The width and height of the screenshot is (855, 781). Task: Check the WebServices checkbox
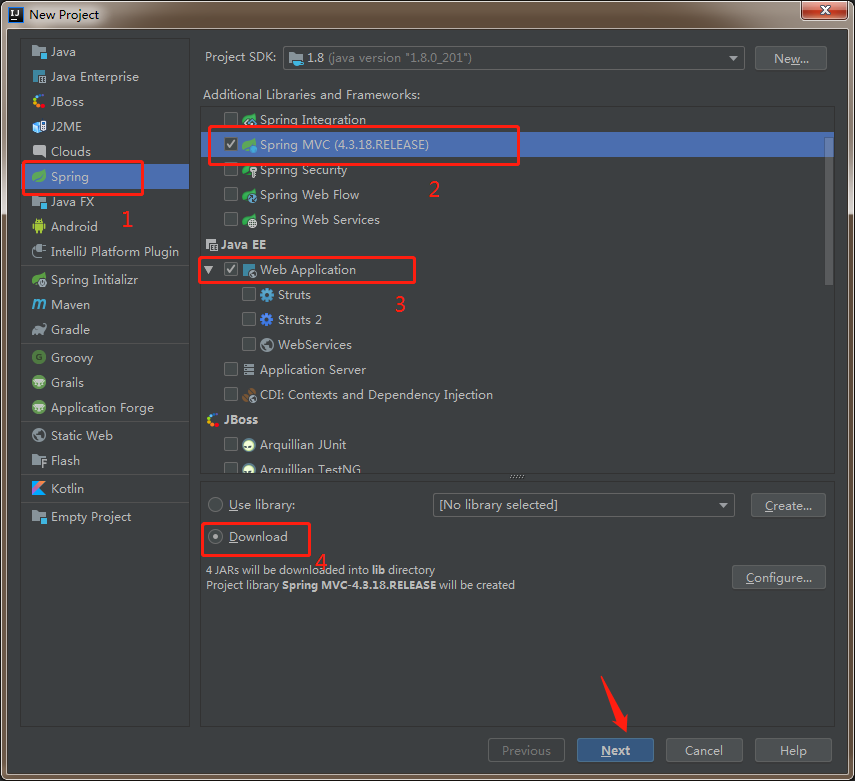249,344
